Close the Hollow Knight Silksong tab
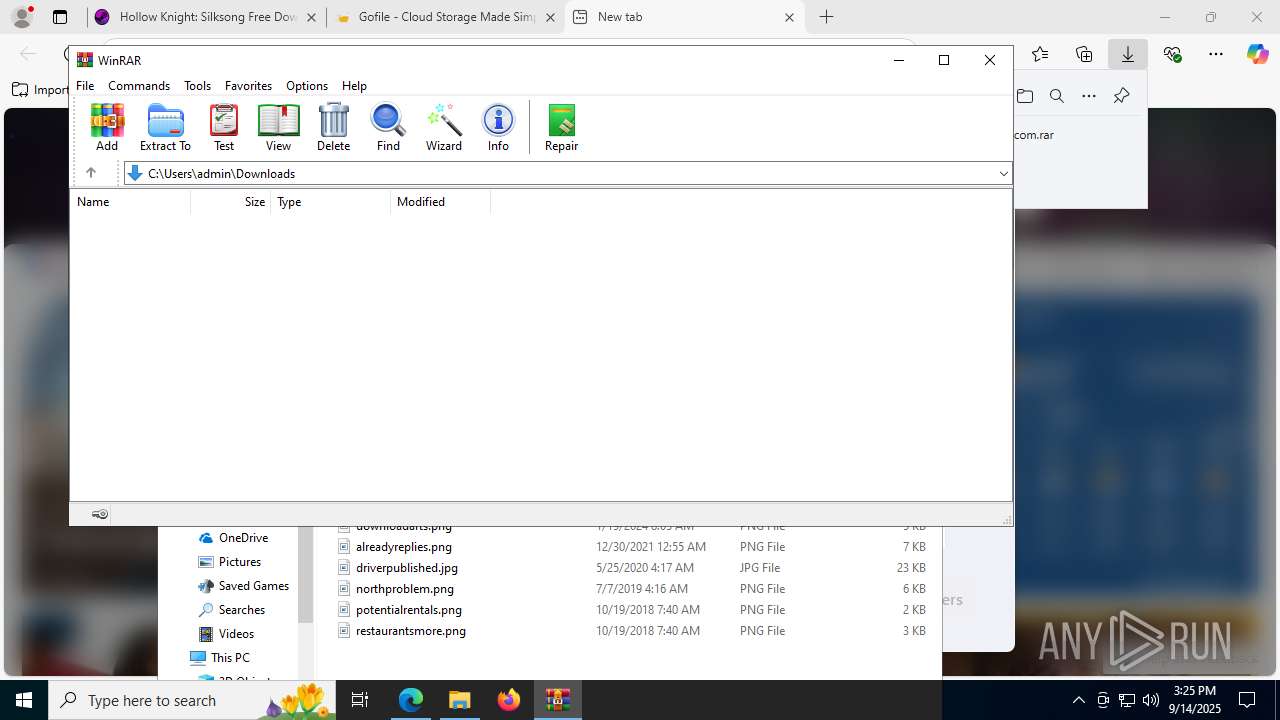1280x720 pixels. [312, 17]
